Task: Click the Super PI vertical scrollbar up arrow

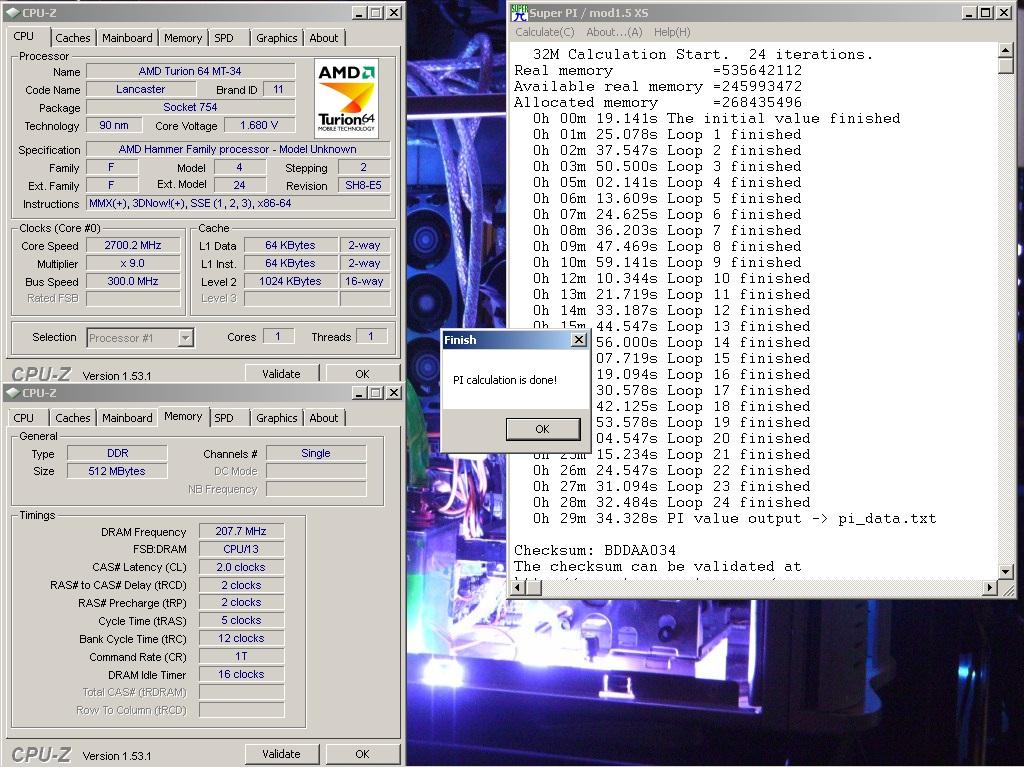Action: click(1006, 51)
